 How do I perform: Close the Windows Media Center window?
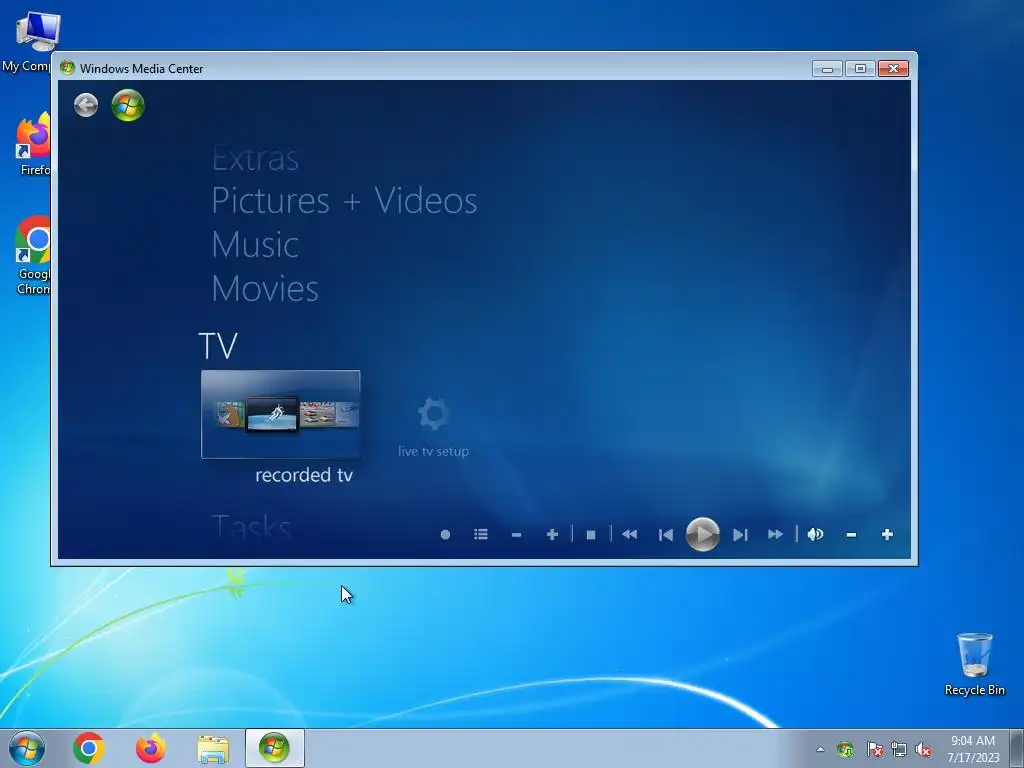(x=893, y=69)
